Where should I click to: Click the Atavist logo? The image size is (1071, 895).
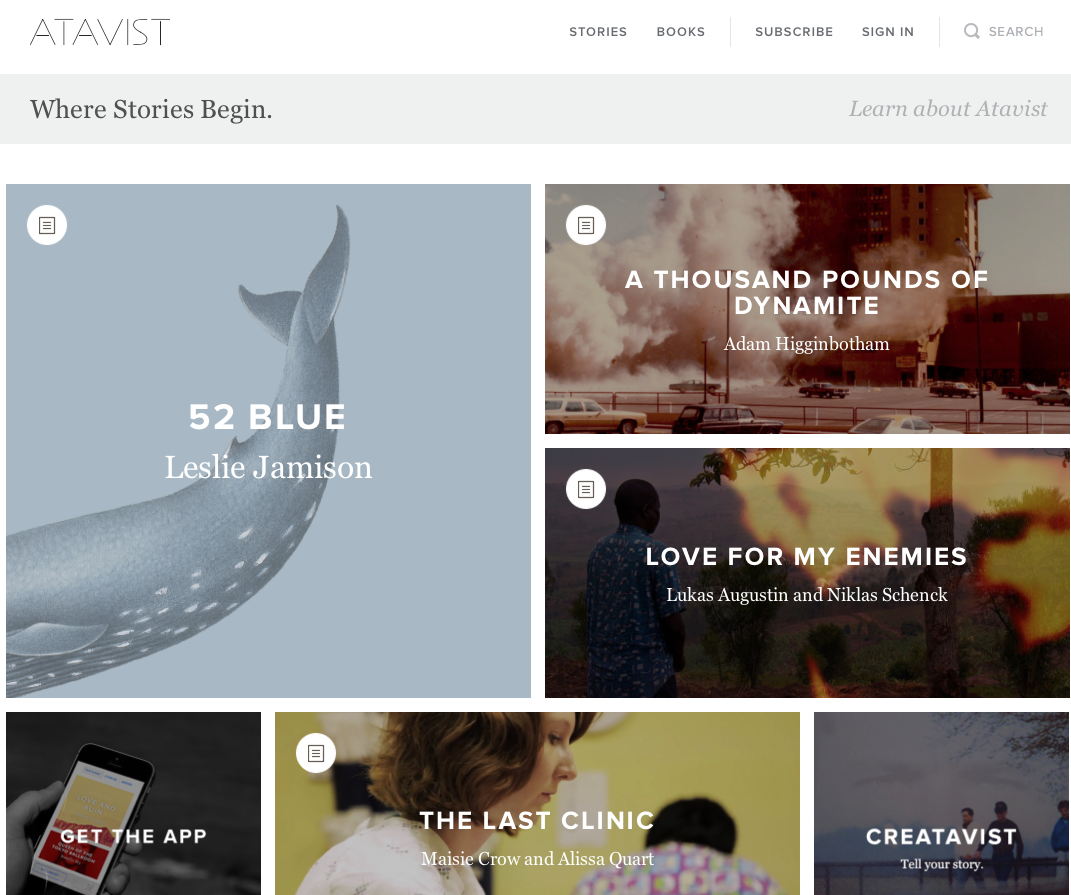point(100,32)
